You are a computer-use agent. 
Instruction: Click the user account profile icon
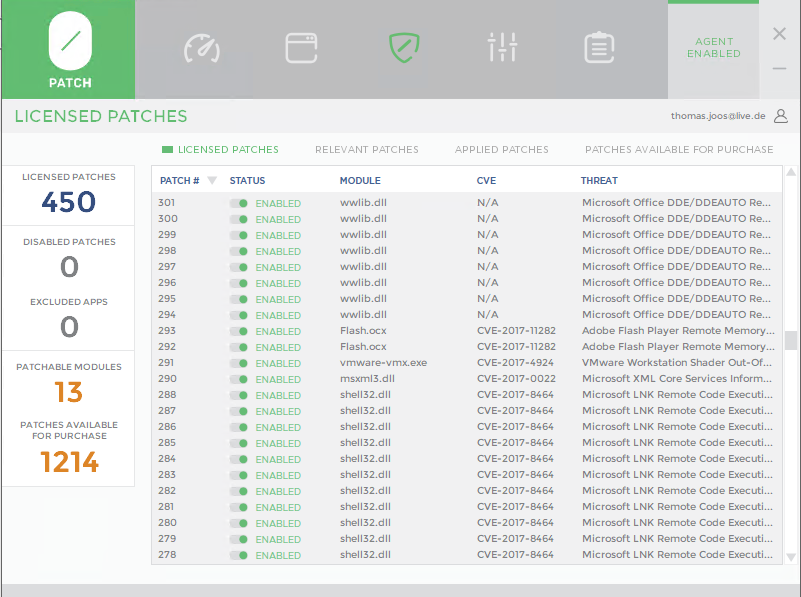(x=781, y=116)
